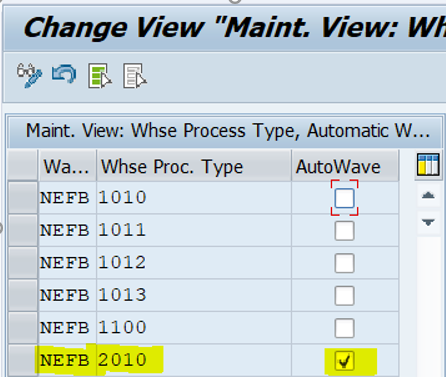Viewport: 446px width, 377px height.
Task: Check the AutoWave box in row 1012
Action: [344, 263]
